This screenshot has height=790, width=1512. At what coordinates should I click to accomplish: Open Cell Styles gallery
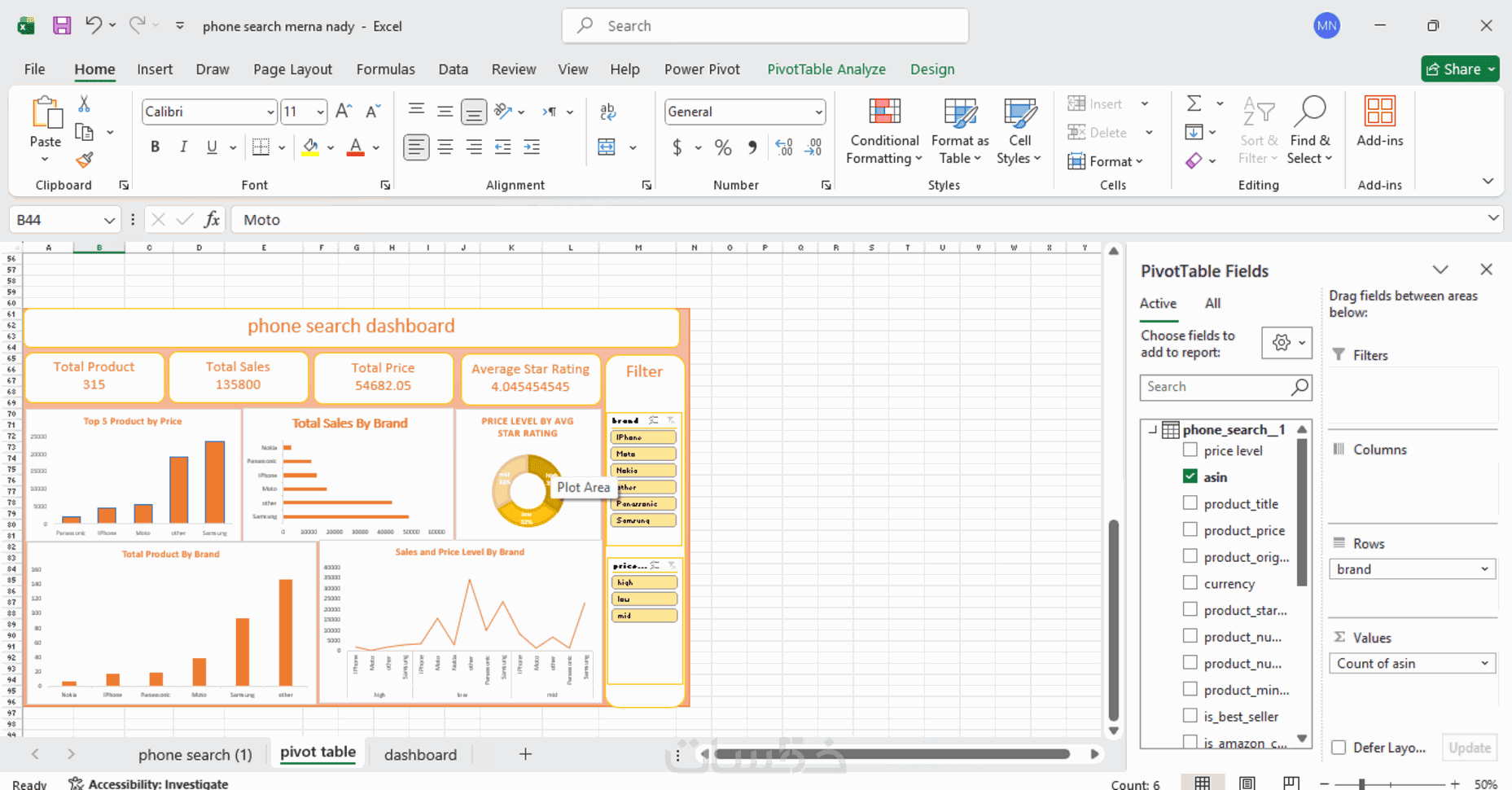[1019, 131]
